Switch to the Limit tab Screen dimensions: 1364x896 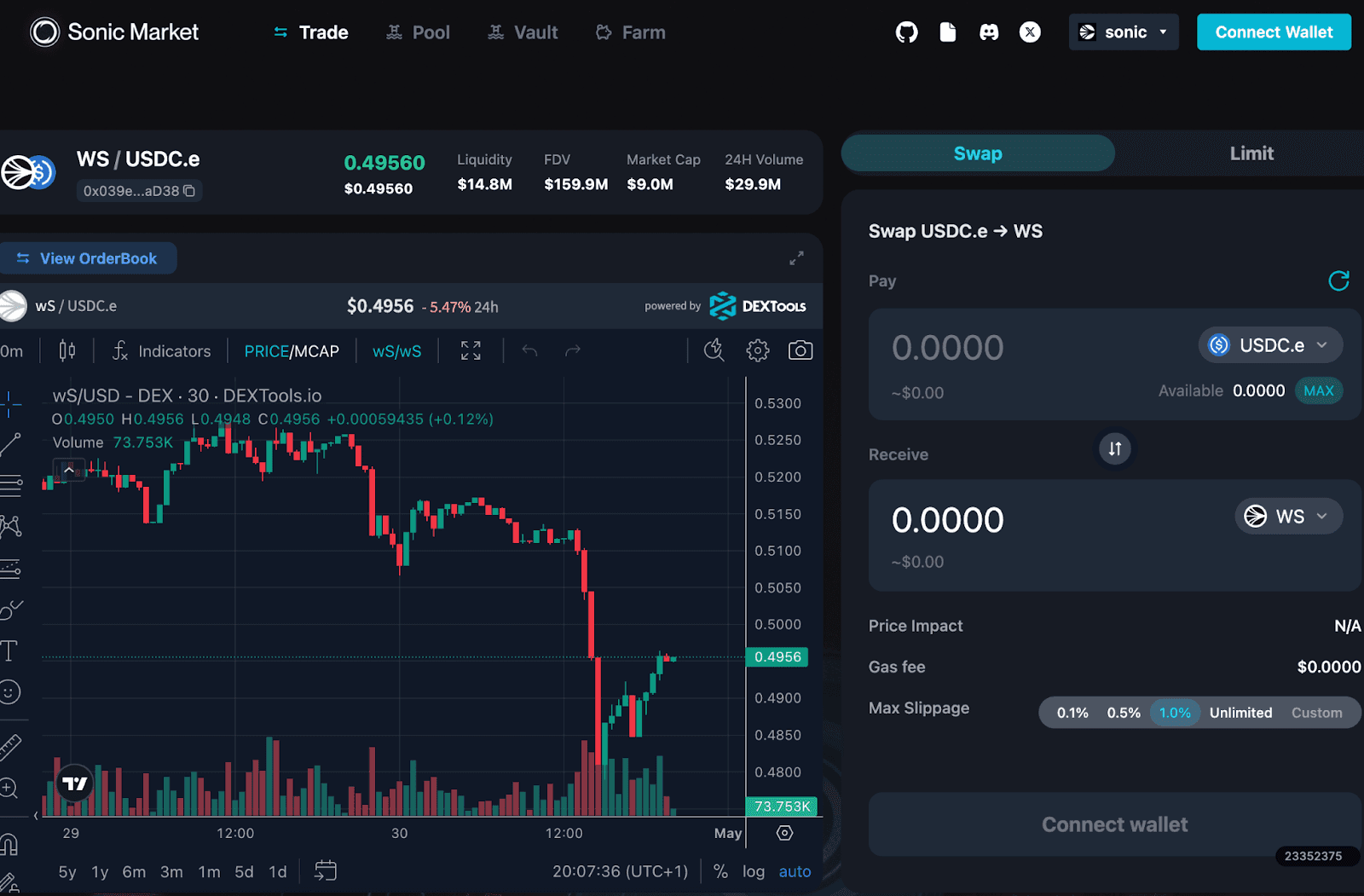click(x=1251, y=153)
